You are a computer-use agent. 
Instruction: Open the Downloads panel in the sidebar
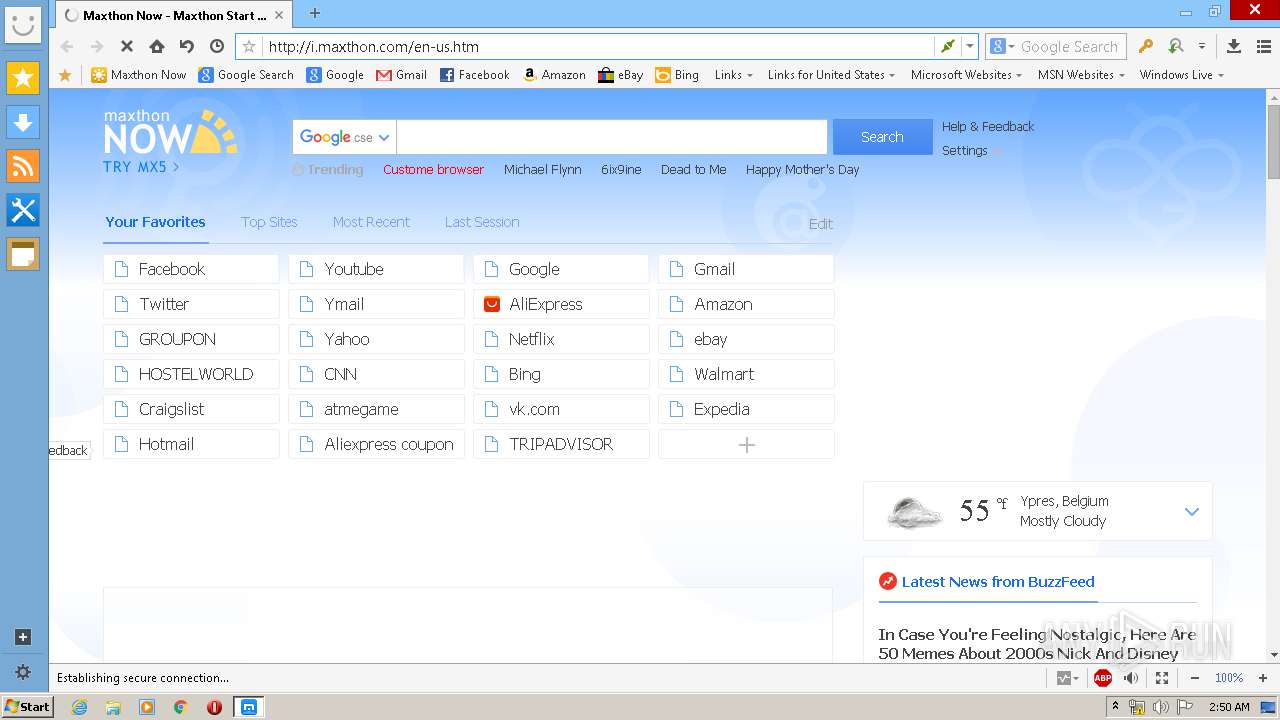coord(23,121)
